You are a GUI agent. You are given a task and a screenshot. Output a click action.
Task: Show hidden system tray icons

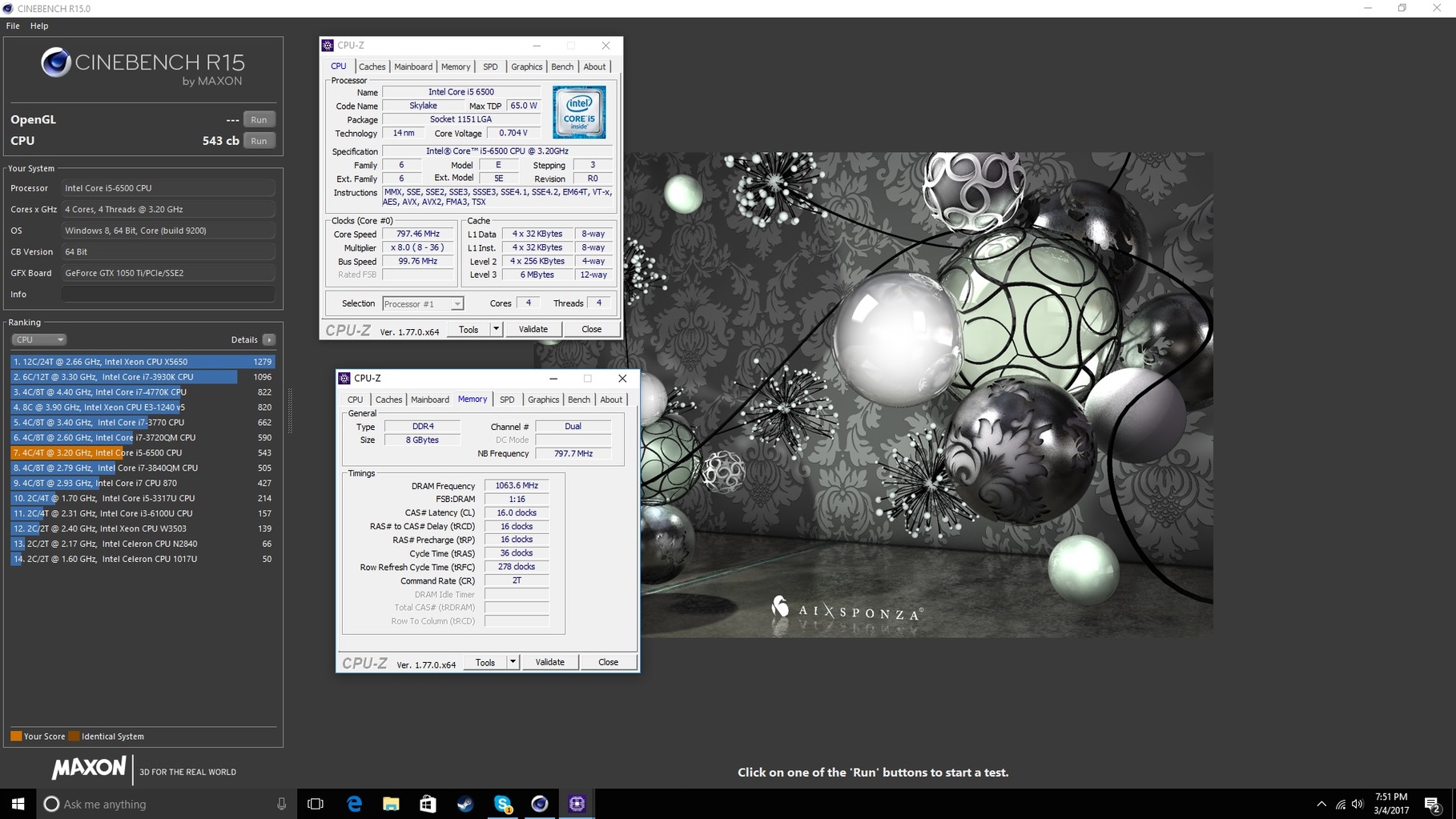(x=1321, y=804)
